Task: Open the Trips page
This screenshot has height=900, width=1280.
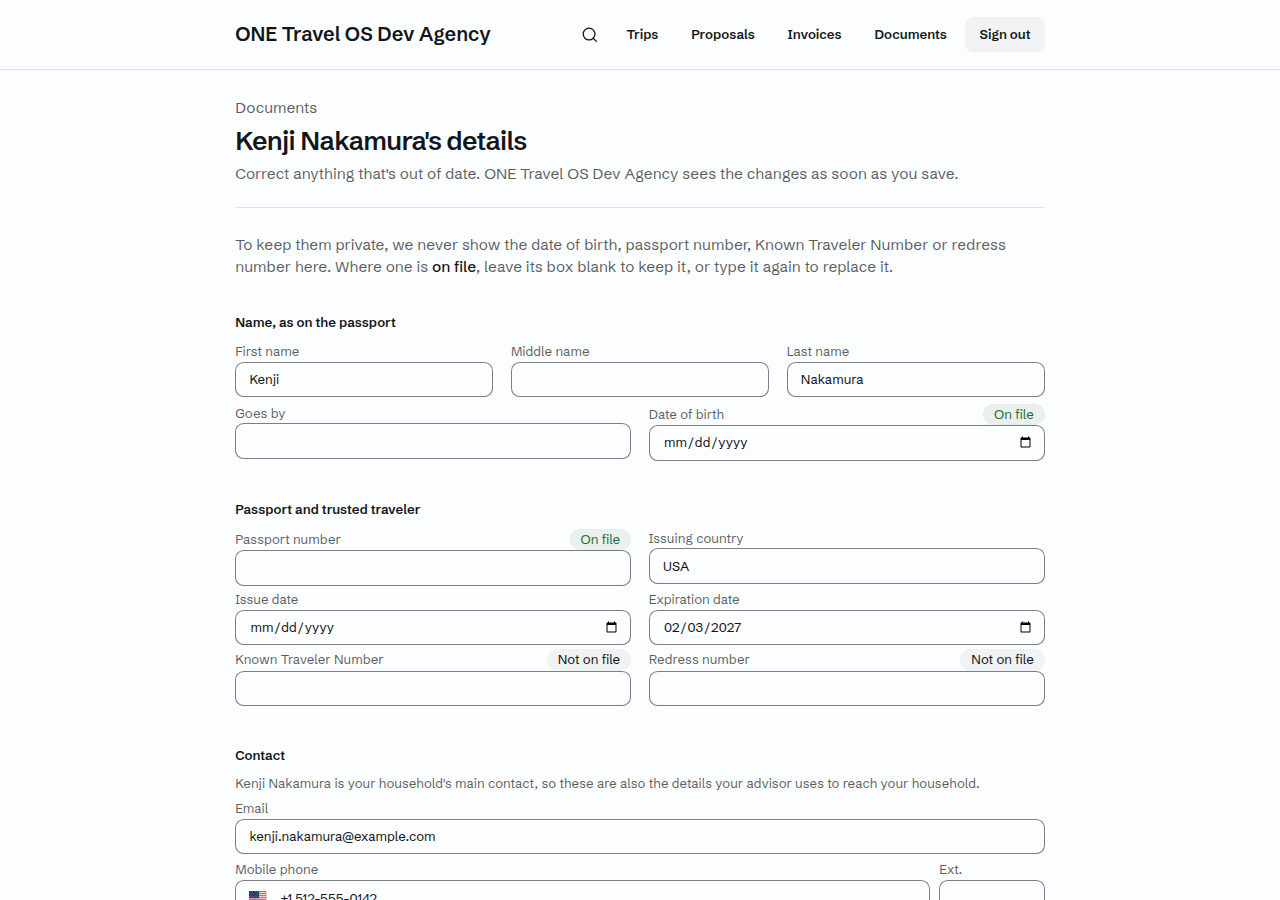Action: (642, 35)
